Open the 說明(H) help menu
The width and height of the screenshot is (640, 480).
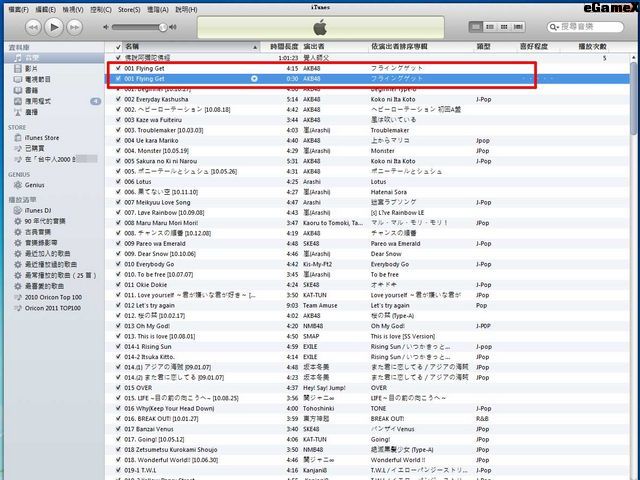tap(186, 9)
